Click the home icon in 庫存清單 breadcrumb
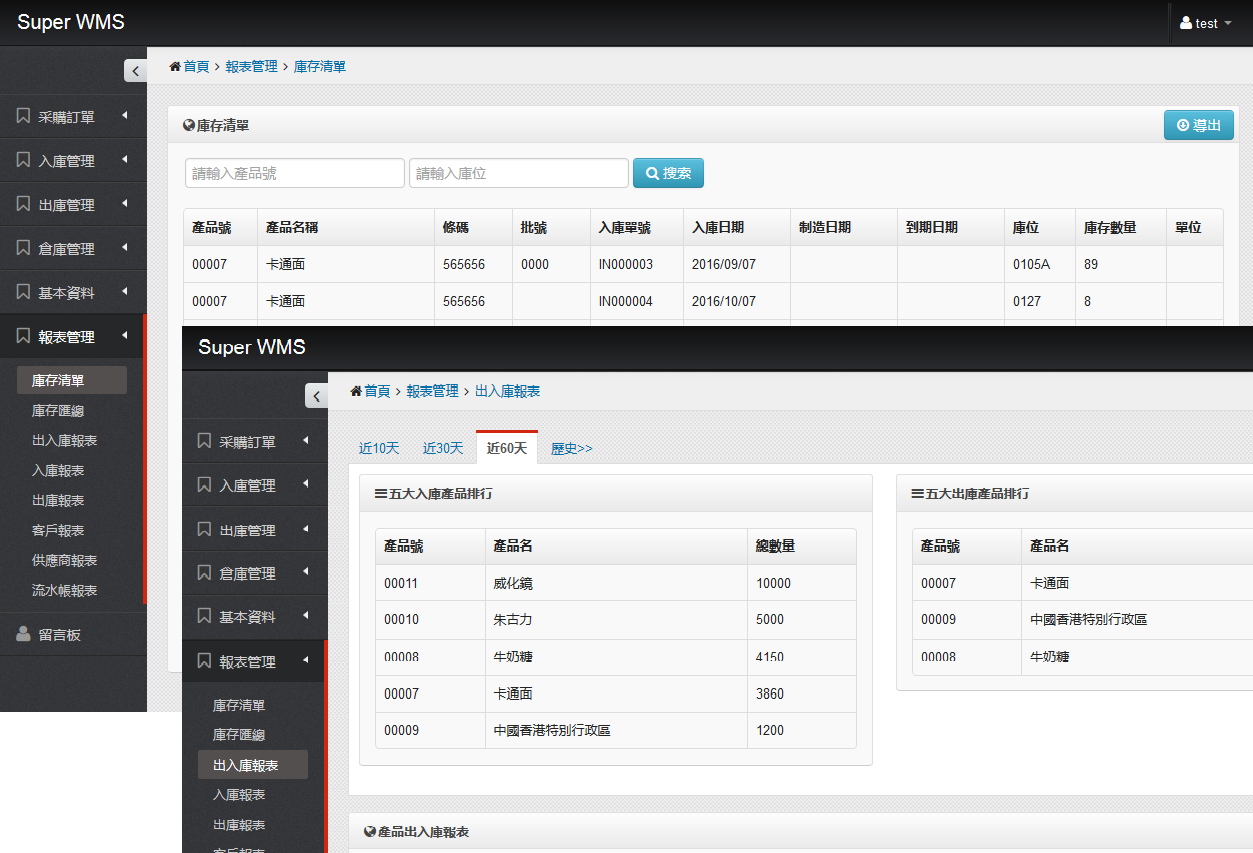 click(175, 67)
